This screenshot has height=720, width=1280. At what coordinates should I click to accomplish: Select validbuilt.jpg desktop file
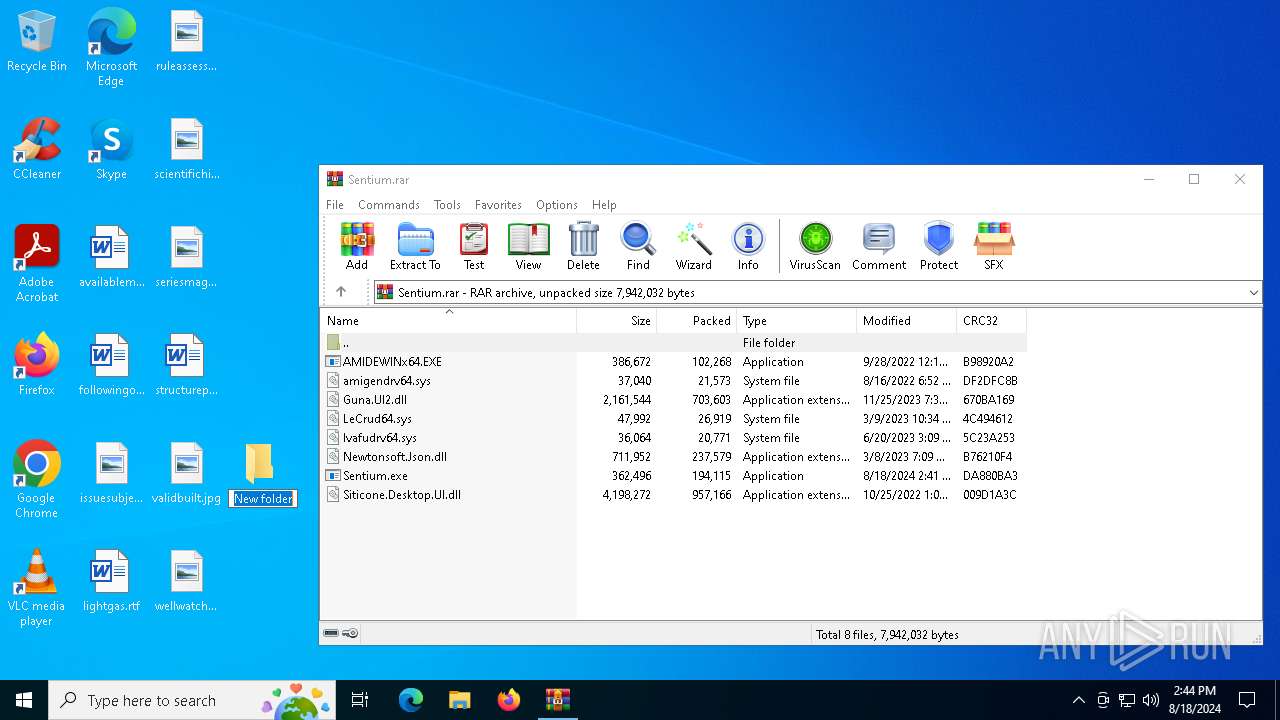pos(186,473)
